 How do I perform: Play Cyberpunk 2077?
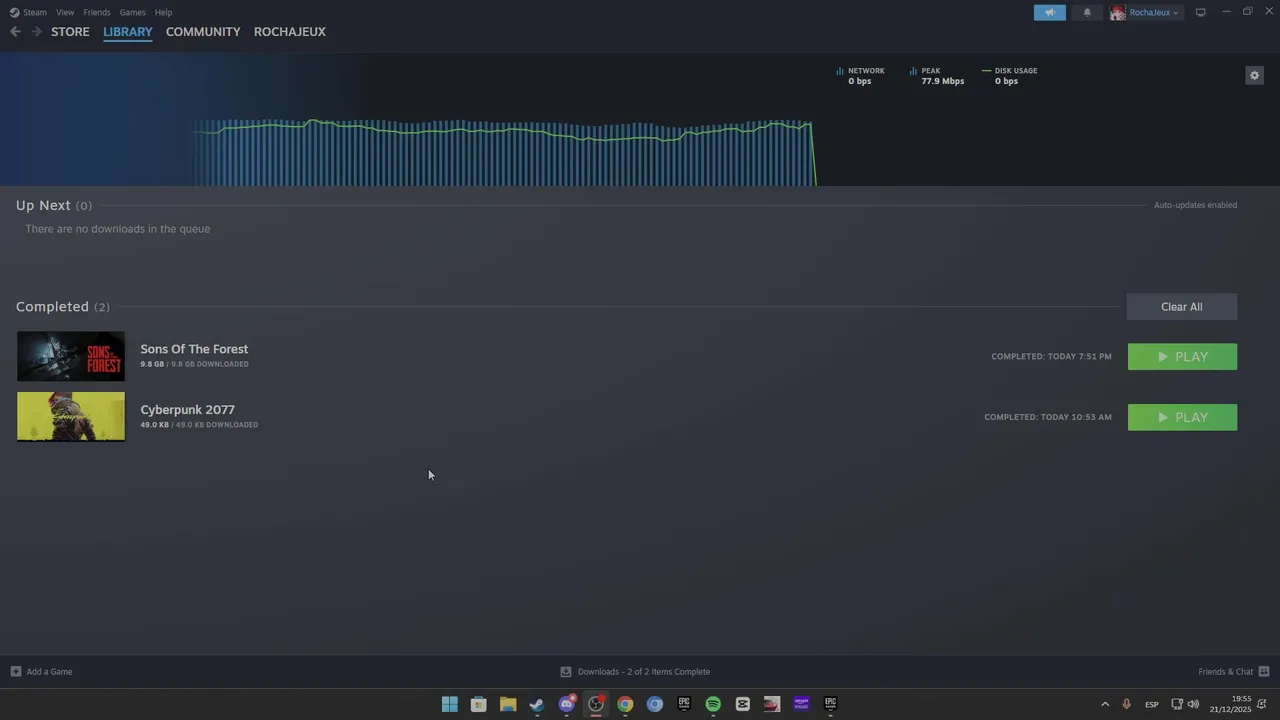pyautogui.click(x=1182, y=417)
